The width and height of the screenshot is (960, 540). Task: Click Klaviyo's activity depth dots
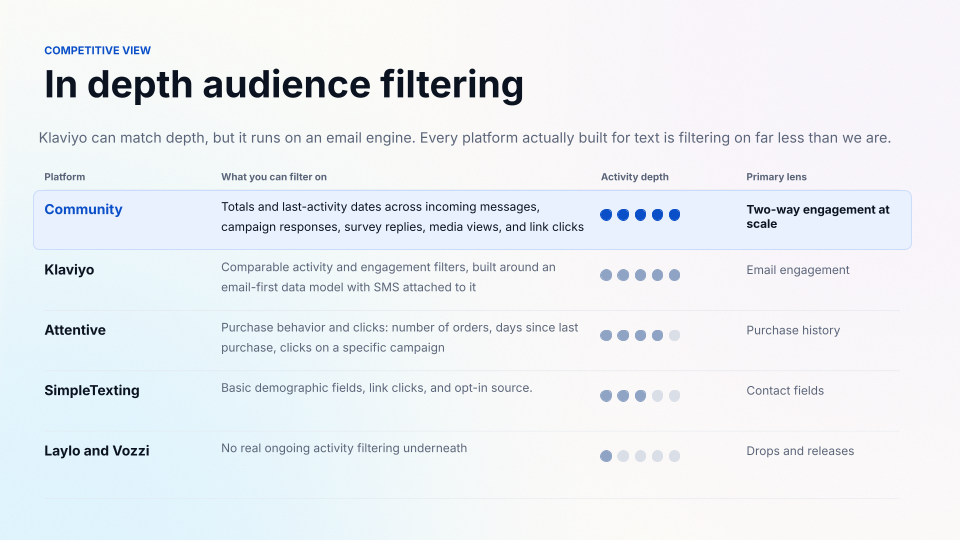(x=640, y=275)
